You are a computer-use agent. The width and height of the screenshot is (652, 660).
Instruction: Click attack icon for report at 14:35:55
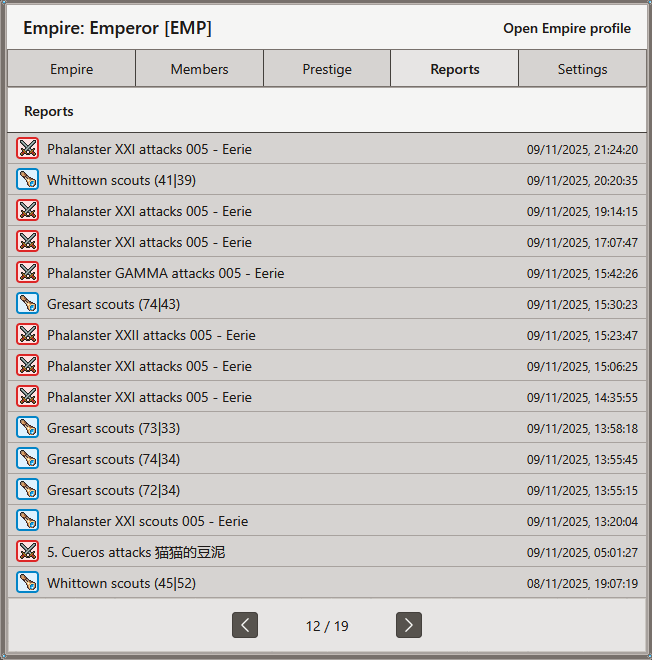[28, 396]
